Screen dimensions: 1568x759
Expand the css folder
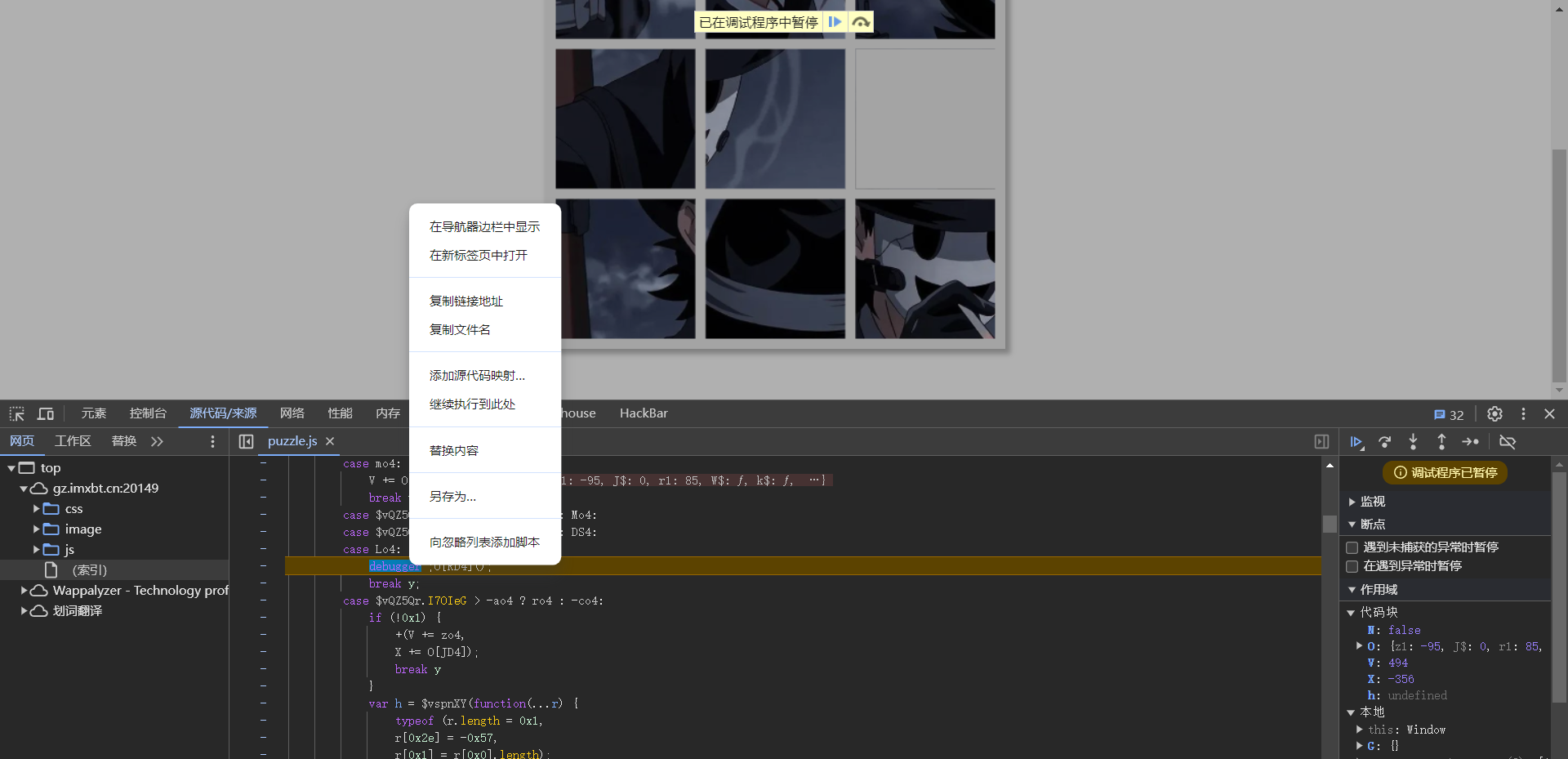tap(36, 509)
